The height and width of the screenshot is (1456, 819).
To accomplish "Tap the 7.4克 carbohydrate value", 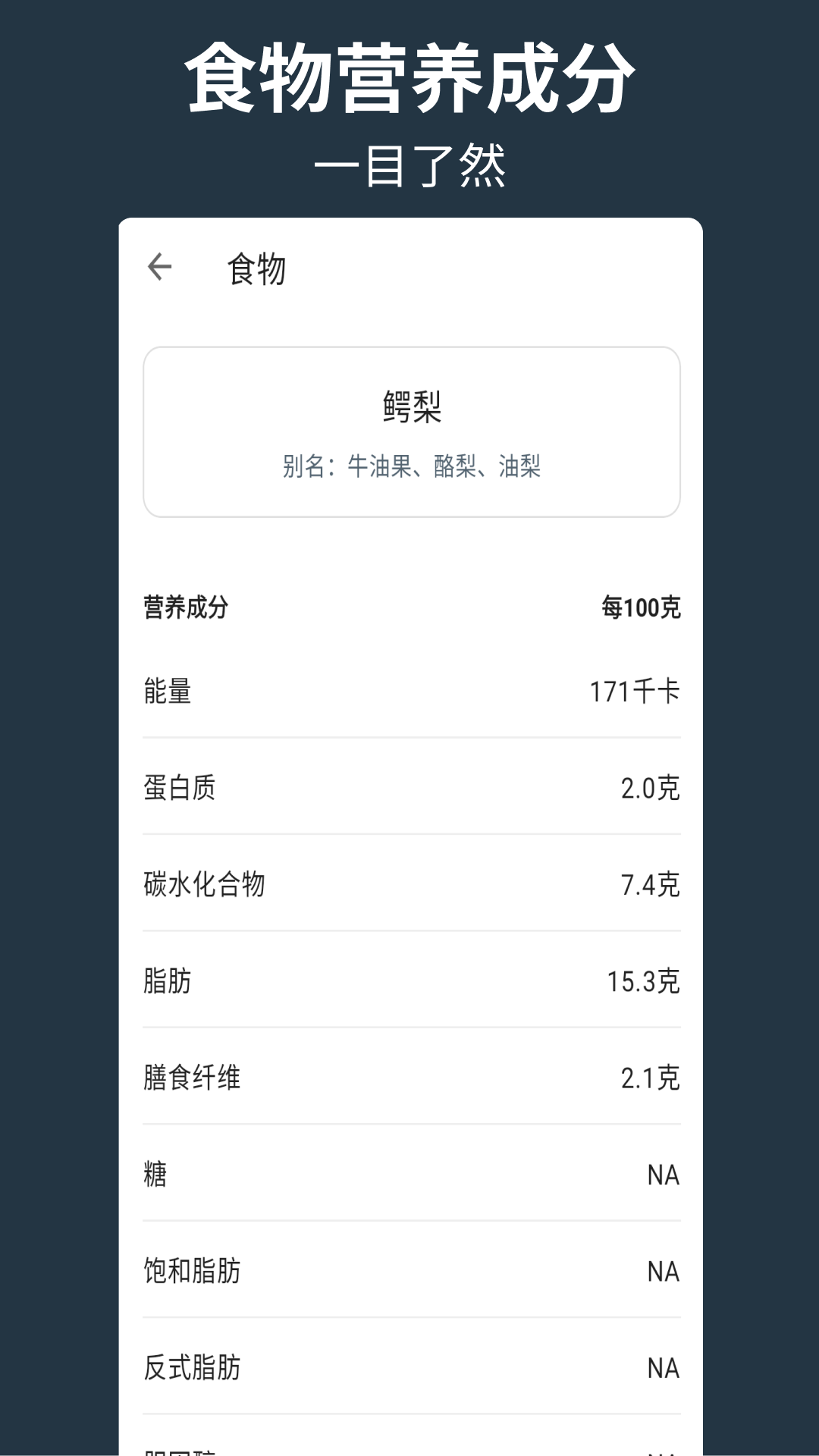I will (x=650, y=885).
